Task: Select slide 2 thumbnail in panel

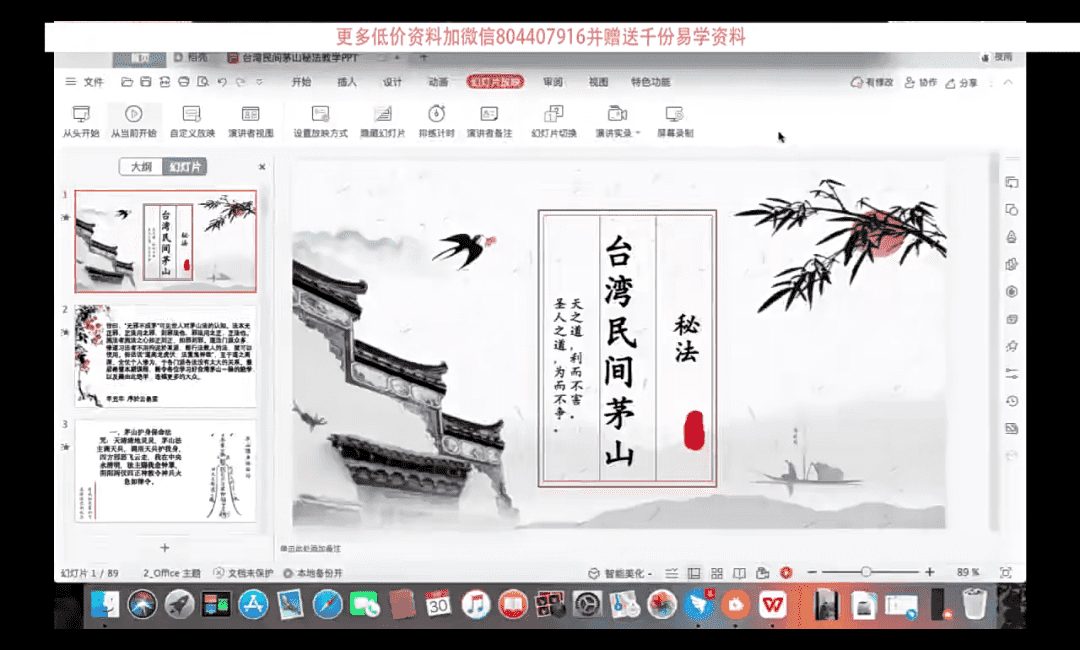Action: point(165,356)
